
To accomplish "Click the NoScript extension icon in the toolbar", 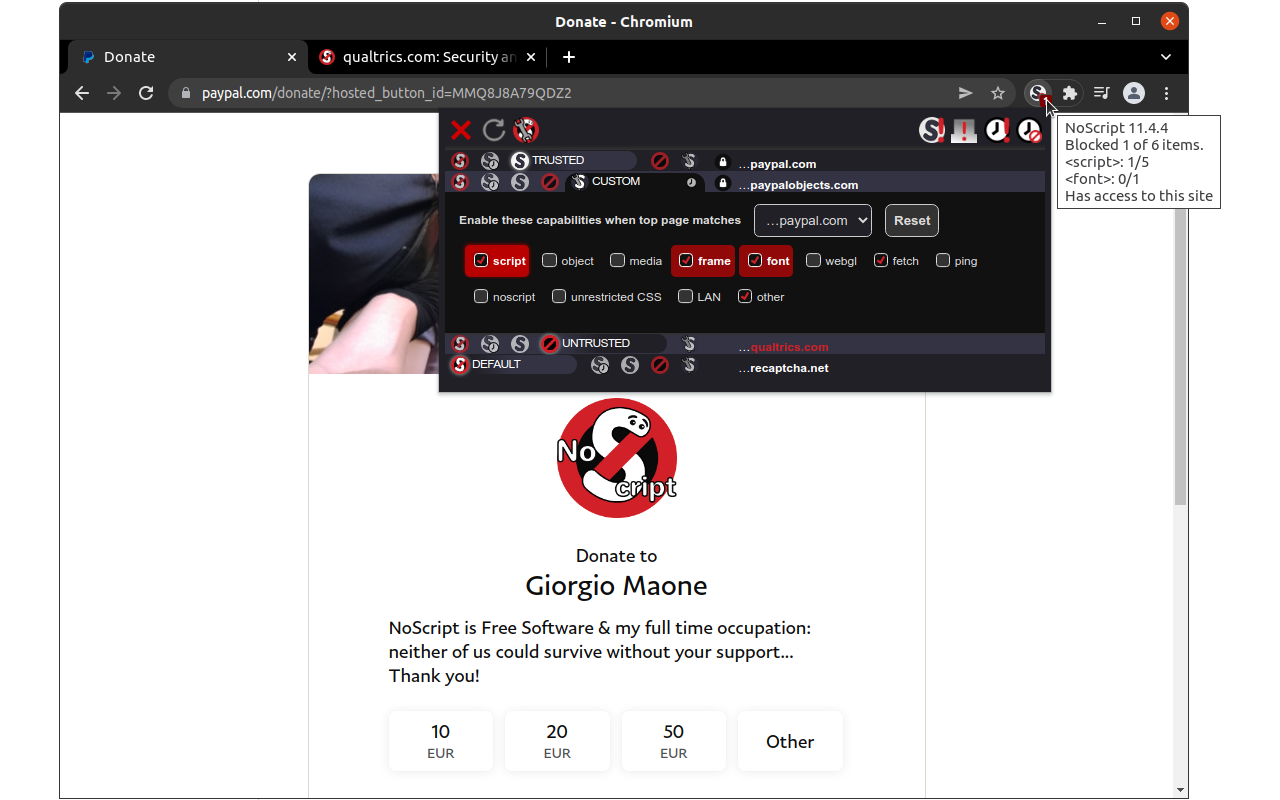I will [1037, 92].
